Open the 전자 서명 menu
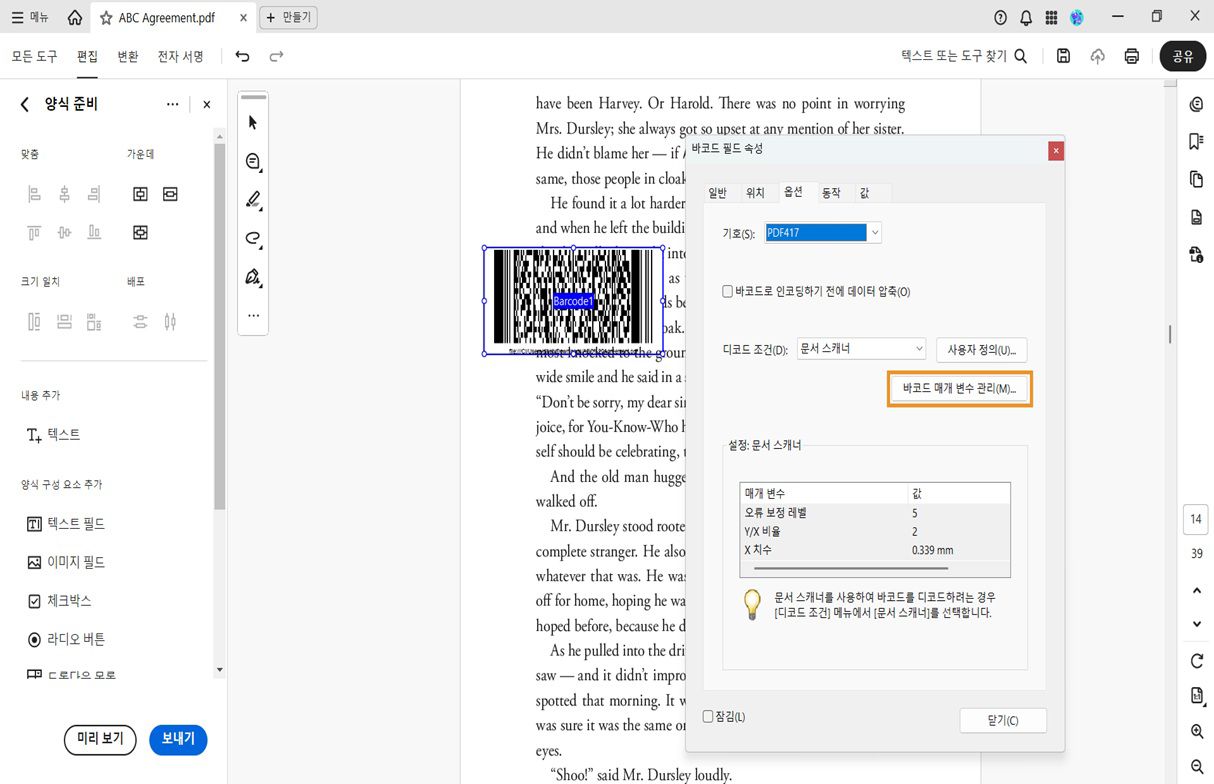The height and width of the screenshot is (784, 1214). 181,56
